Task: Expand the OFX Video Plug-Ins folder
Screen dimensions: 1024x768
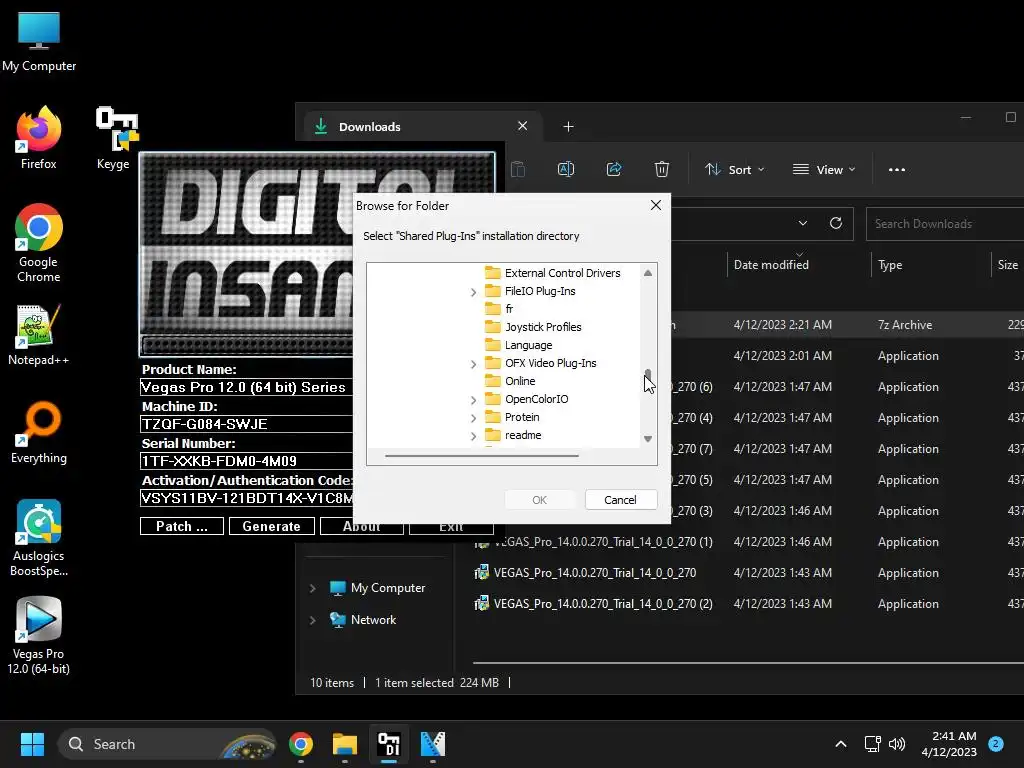Action: point(473,364)
